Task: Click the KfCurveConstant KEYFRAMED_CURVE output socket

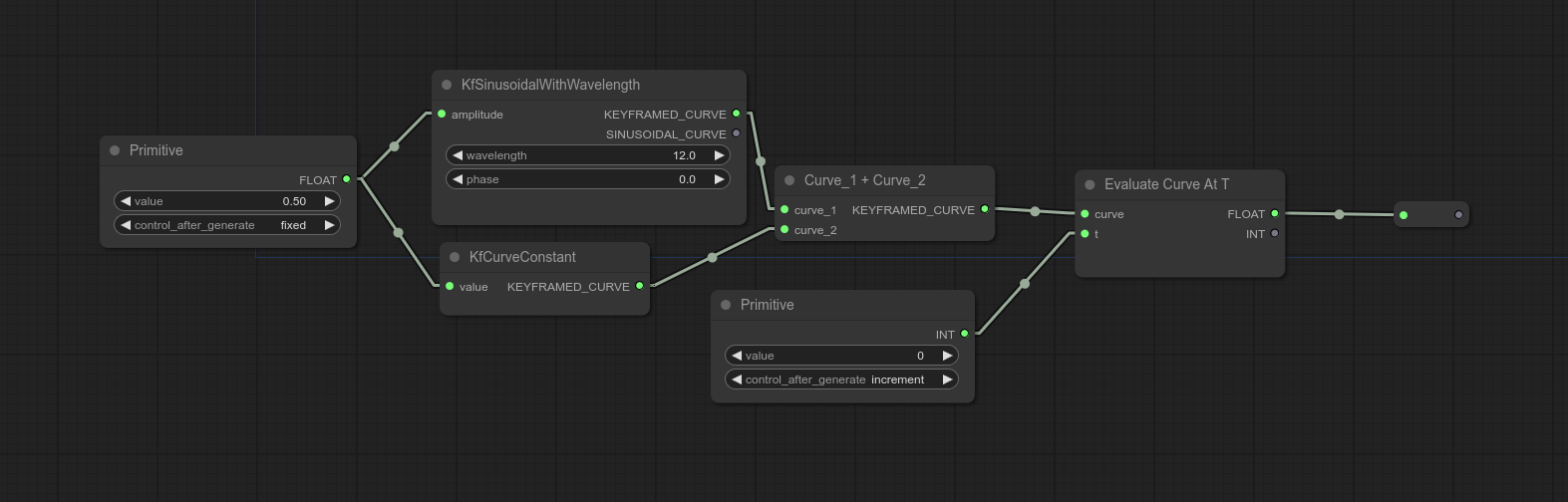Action: pos(640,286)
